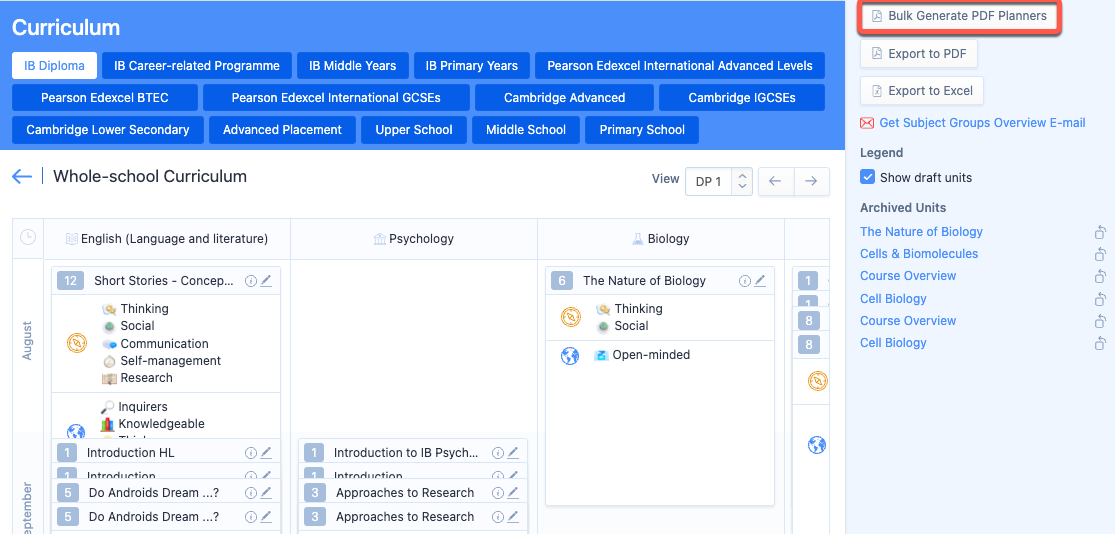This screenshot has width=1115, height=534.
Task: Click info icon on Introduction HL unit
Action: [x=250, y=453]
